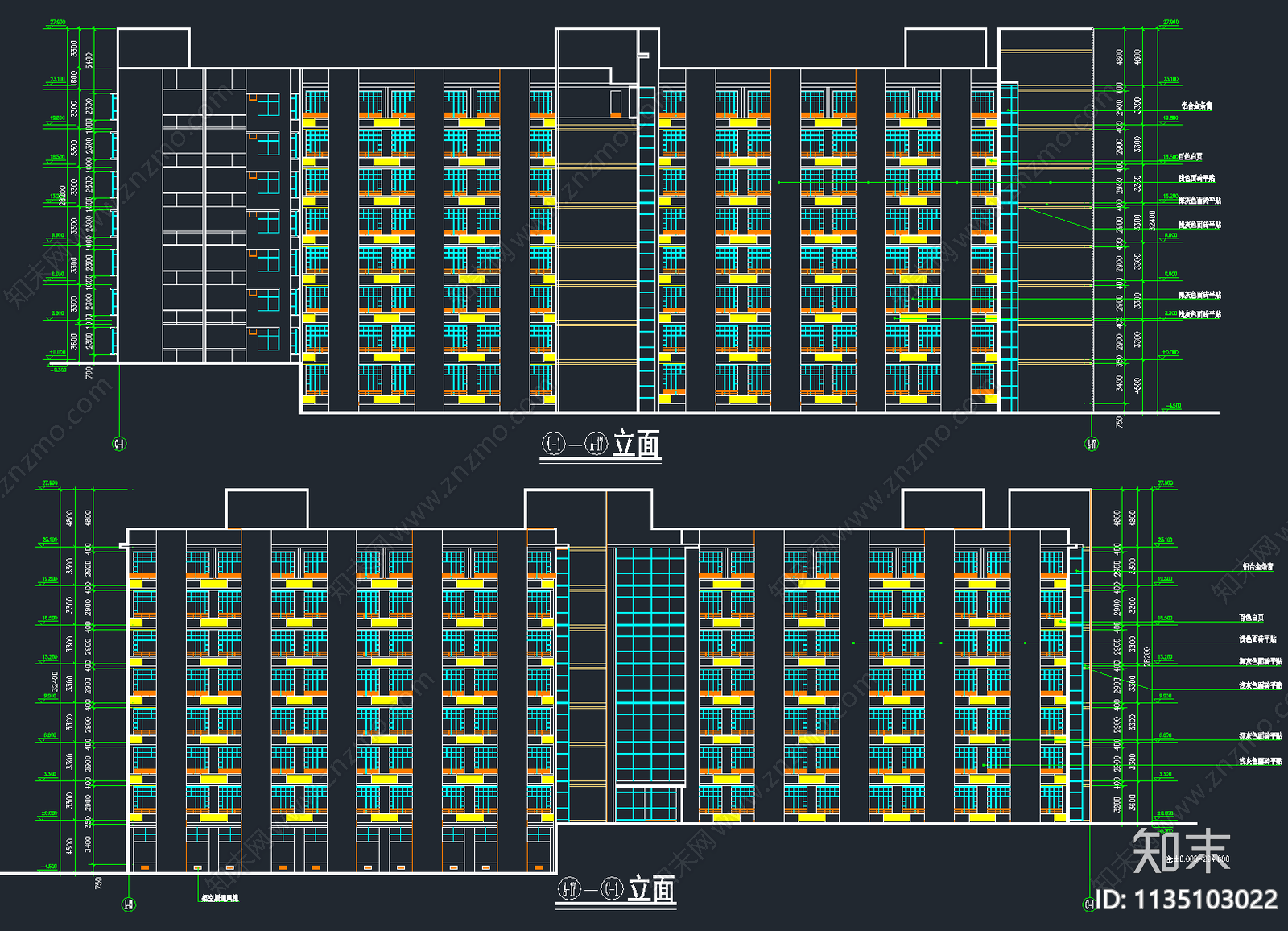Pick the 32400 overall dimension right of upper elevation
Viewport: 1288px width, 931px height.
click(x=1153, y=220)
